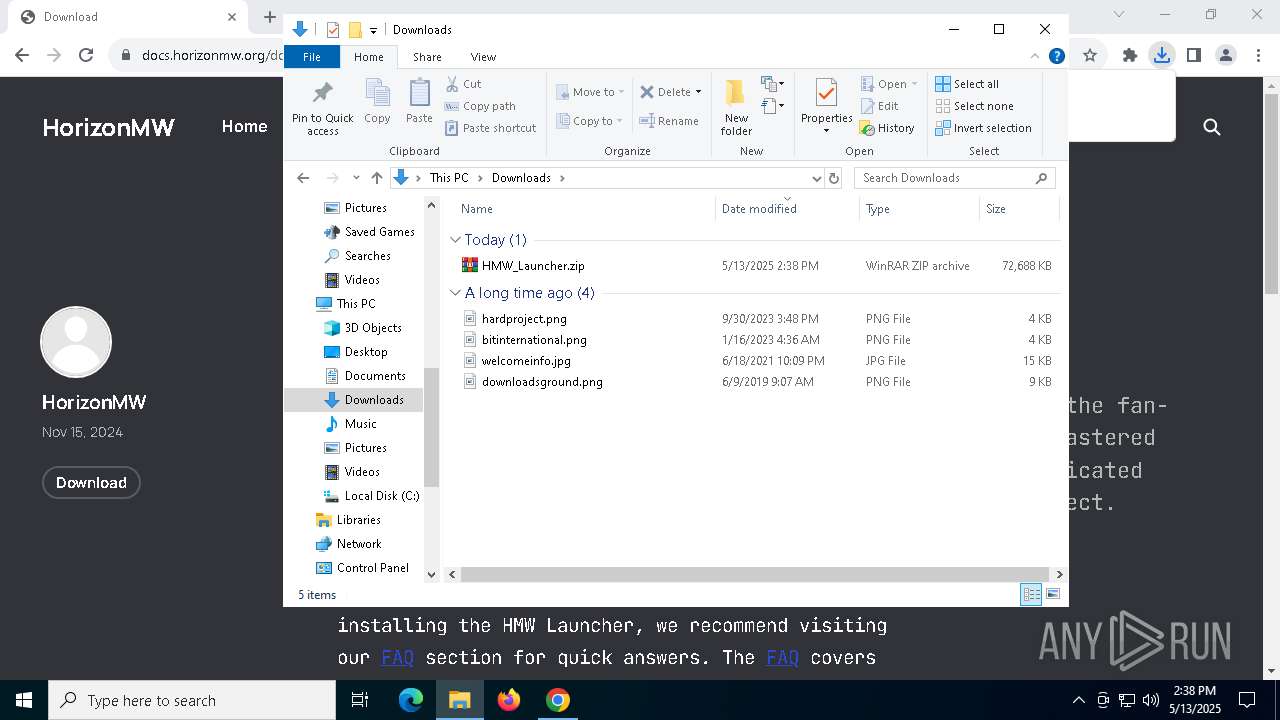The height and width of the screenshot is (720, 1280).
Task: Open the first FAQ link
Action: [x=397, y=657]
